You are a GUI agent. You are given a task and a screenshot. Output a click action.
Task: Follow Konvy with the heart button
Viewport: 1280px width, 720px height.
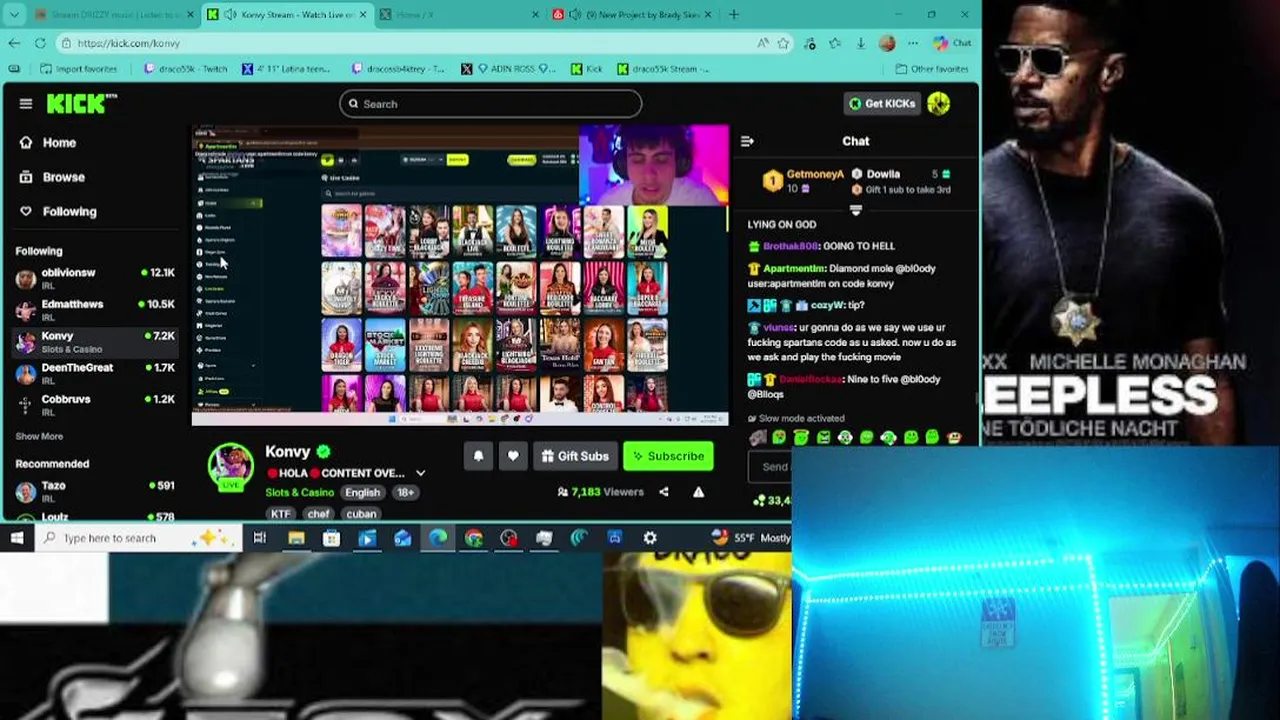click(513, 456)
